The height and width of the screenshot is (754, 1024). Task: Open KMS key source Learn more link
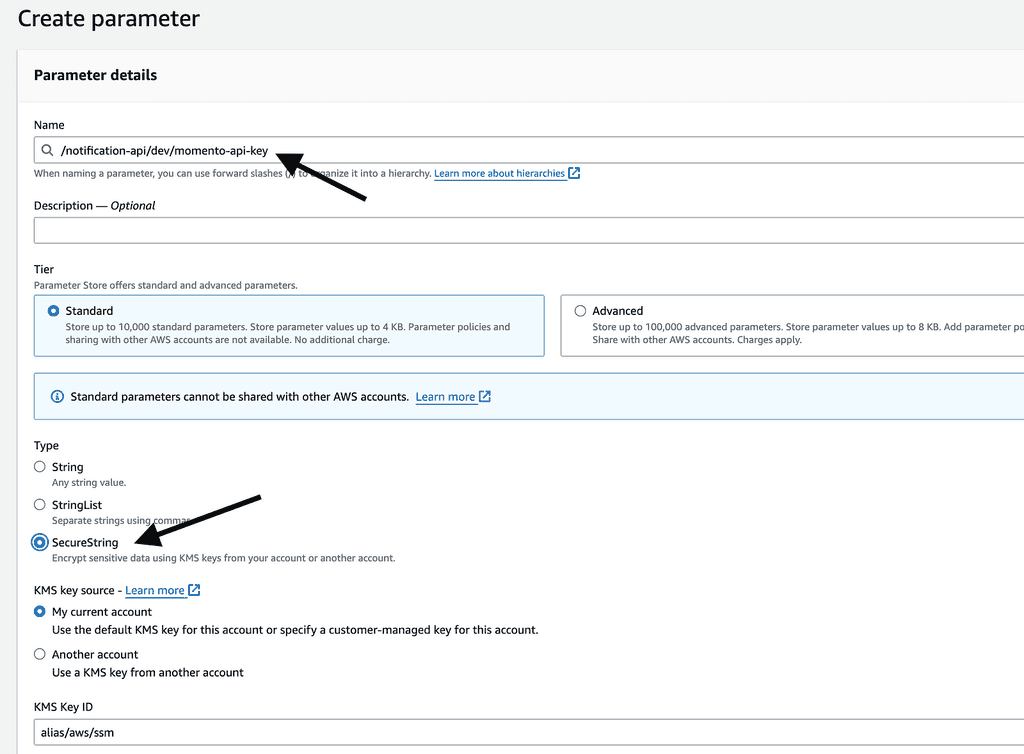[154, 590]
